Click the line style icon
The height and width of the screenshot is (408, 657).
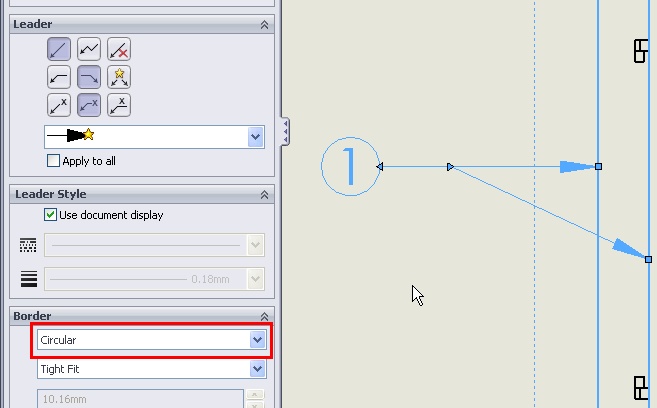point(28,245)
